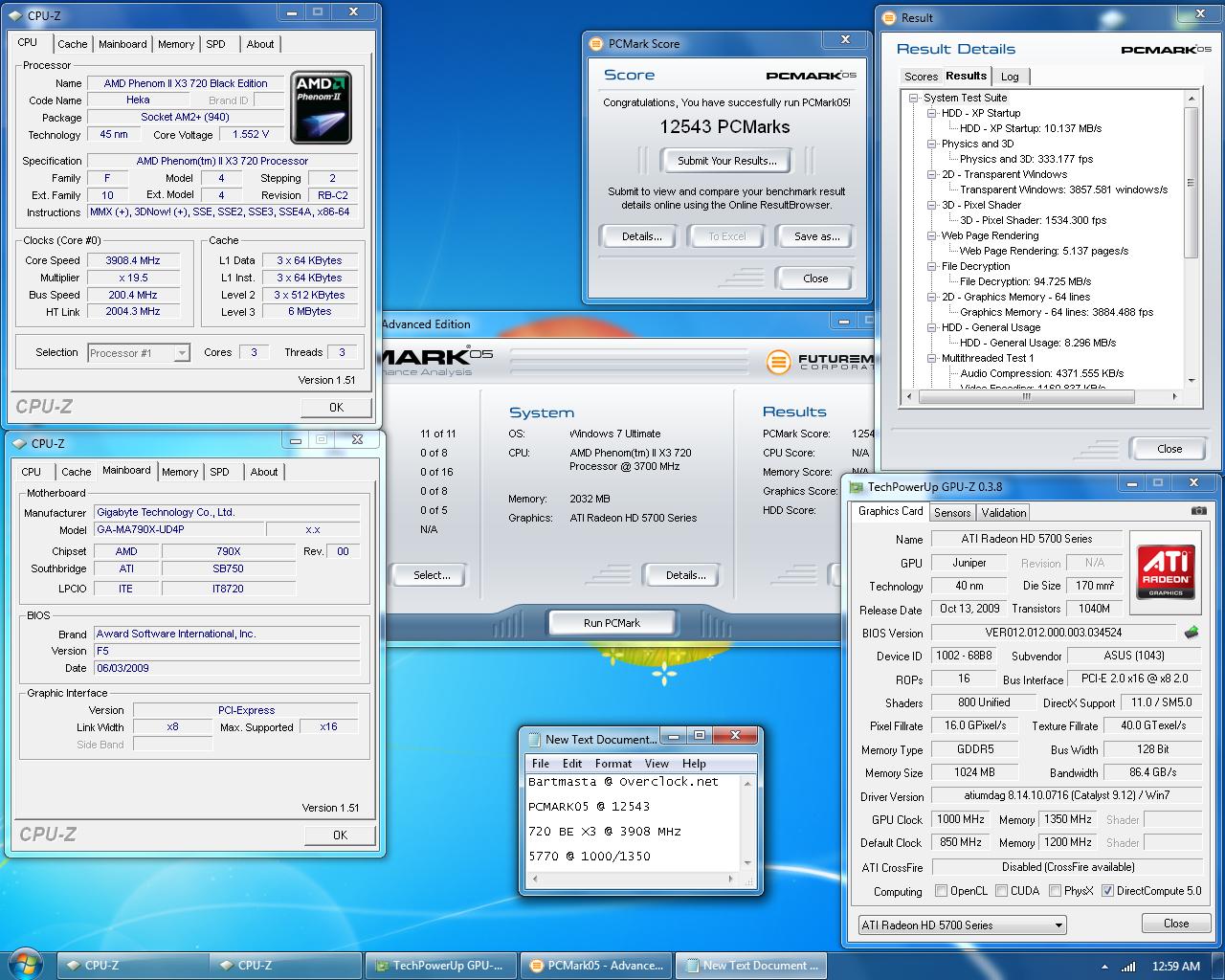Activate New Text Document taskbar button
Viewport: 1225px width, 980px height.
tap(751, 966)
